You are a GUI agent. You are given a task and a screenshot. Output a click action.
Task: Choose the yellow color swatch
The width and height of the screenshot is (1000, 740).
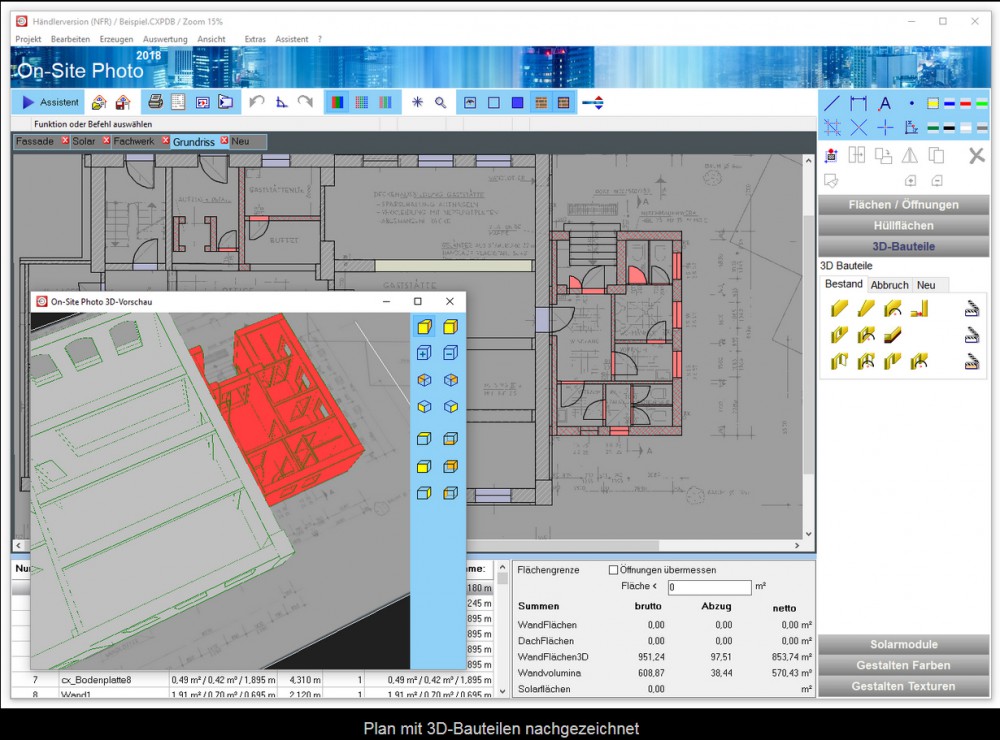[x=933, y=103]
